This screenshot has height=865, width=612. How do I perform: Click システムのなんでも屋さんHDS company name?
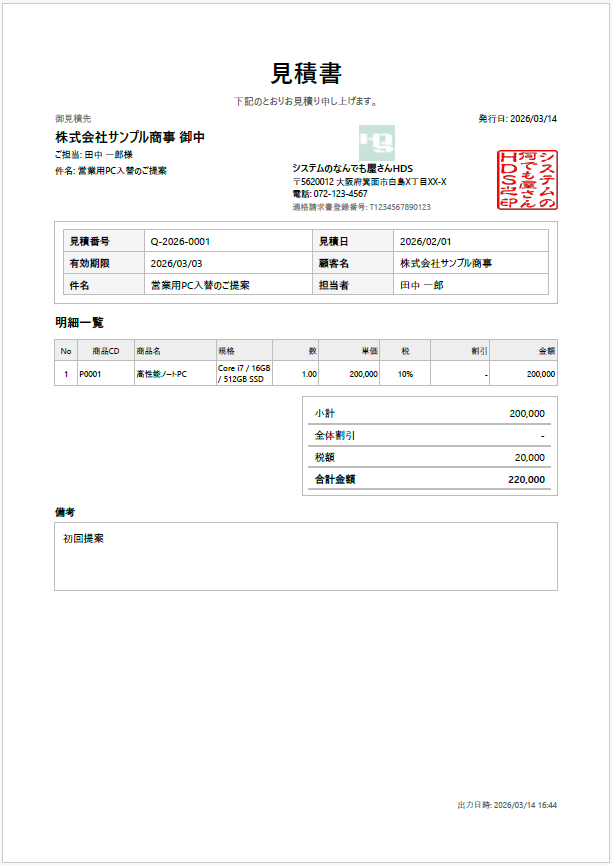(352, 168)
